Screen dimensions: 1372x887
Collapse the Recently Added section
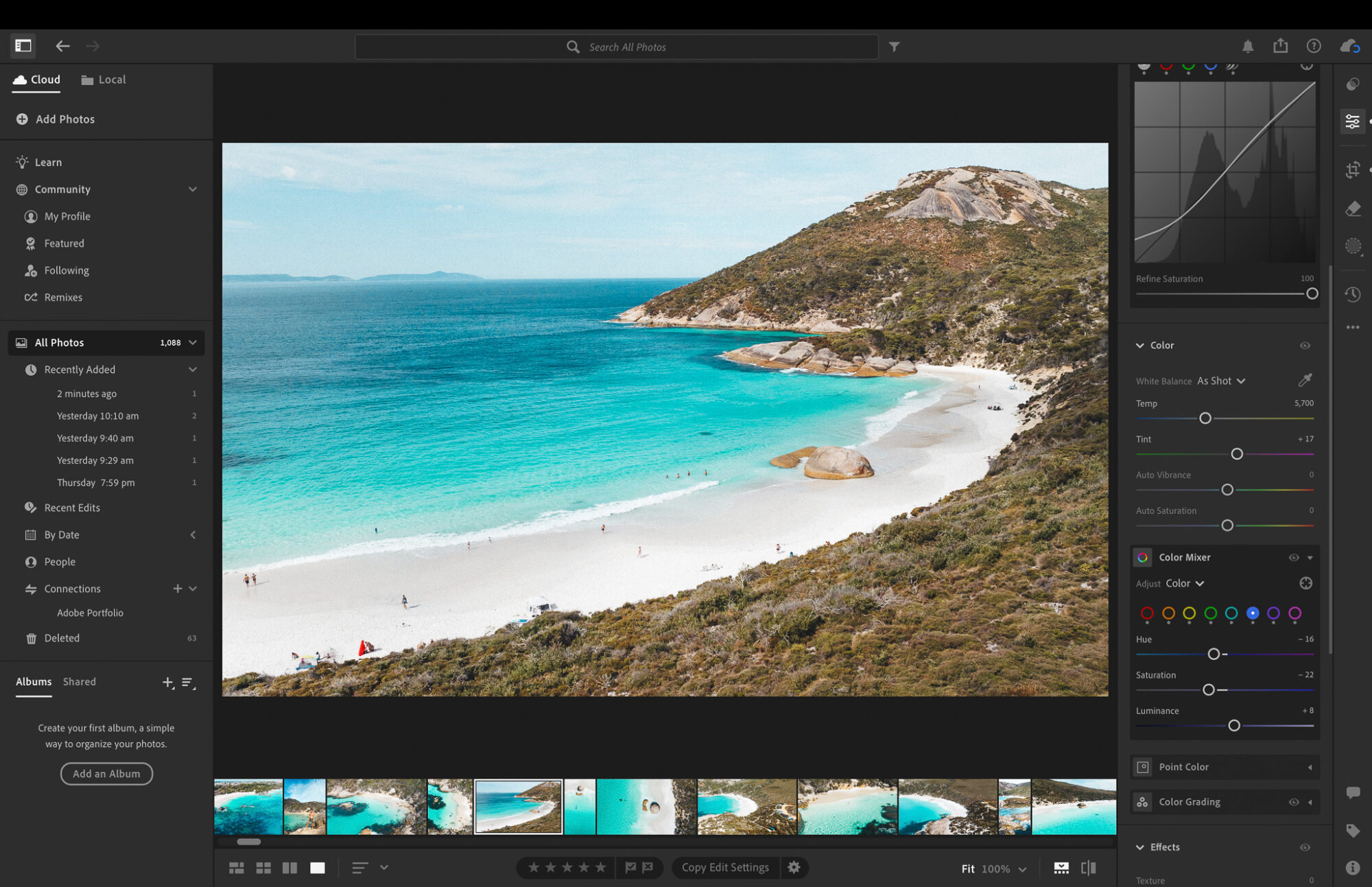(193, 369)
